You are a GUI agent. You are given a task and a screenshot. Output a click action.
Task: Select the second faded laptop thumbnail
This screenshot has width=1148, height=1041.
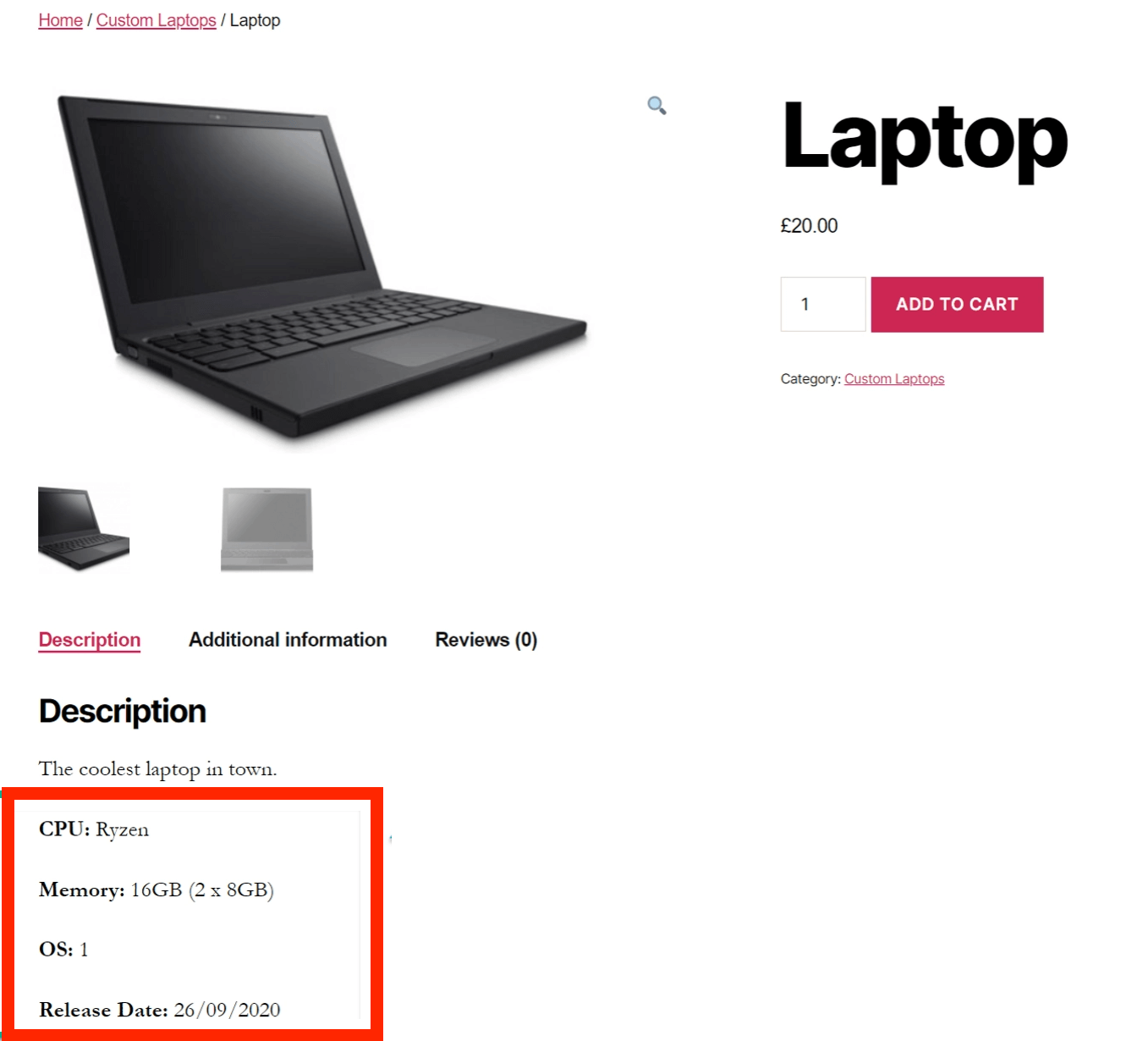tap(267, 528)
